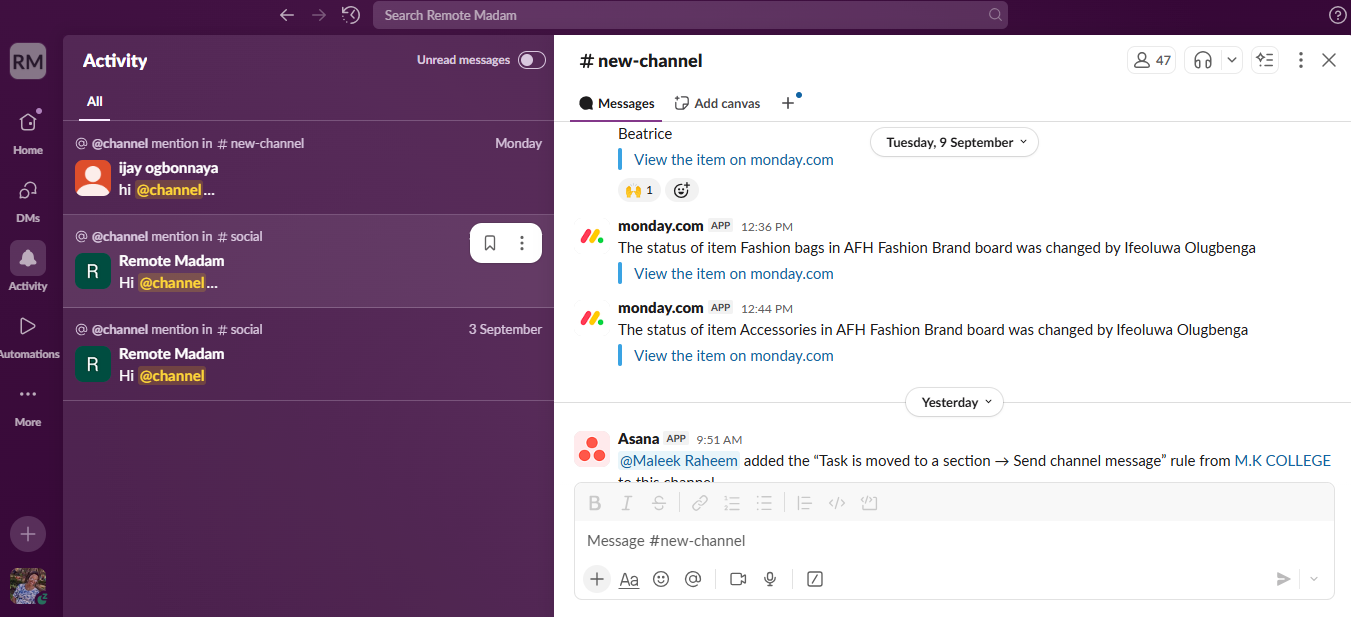Open the M.K COLLEGE link
1351x617 pixels.
pyautogui.click(x=1282, y=461)
